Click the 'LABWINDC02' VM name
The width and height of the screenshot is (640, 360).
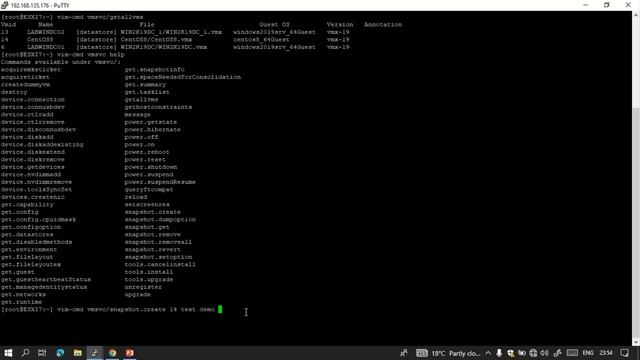point(46,32)
